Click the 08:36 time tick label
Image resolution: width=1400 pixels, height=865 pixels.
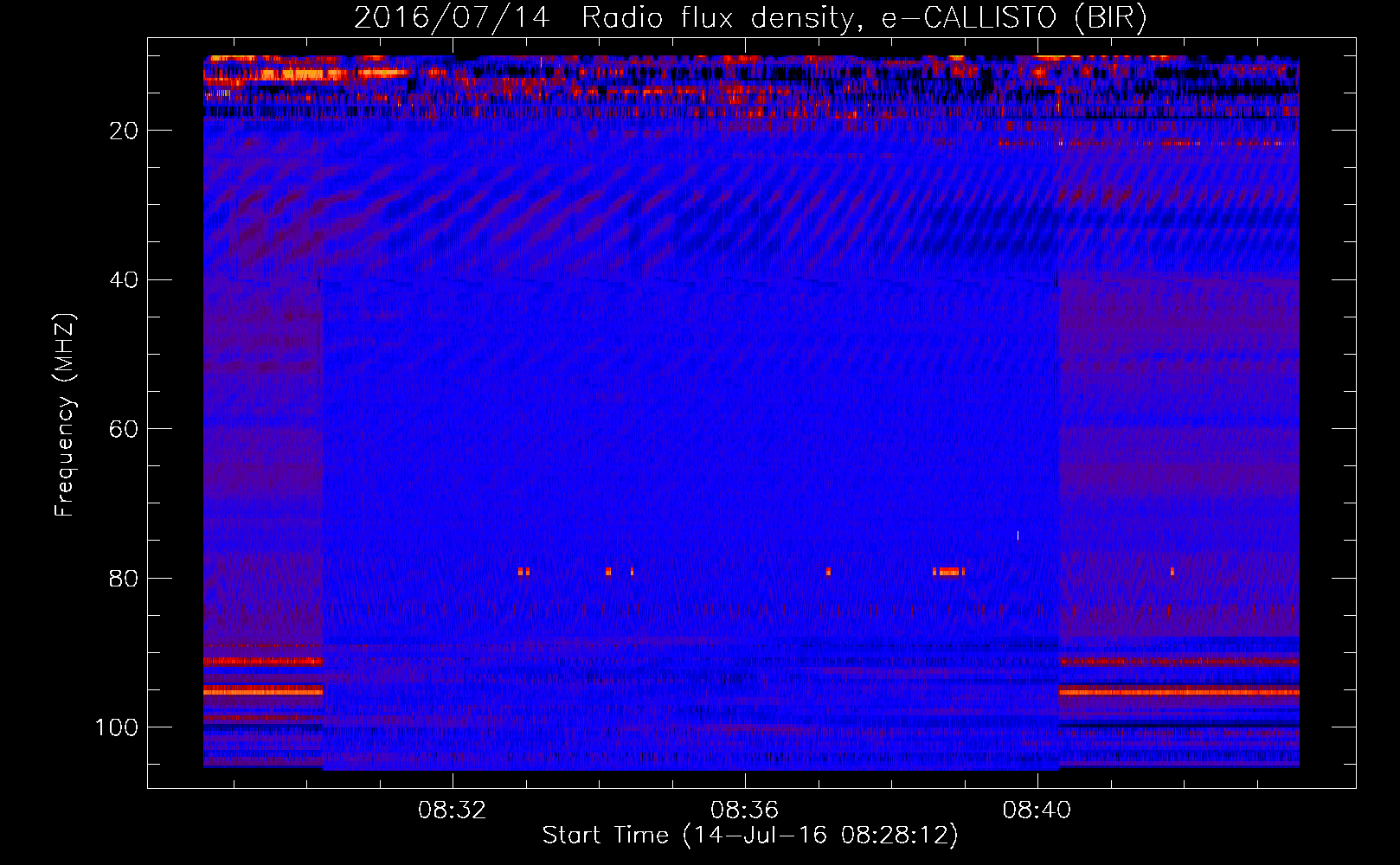click(744, 811)
